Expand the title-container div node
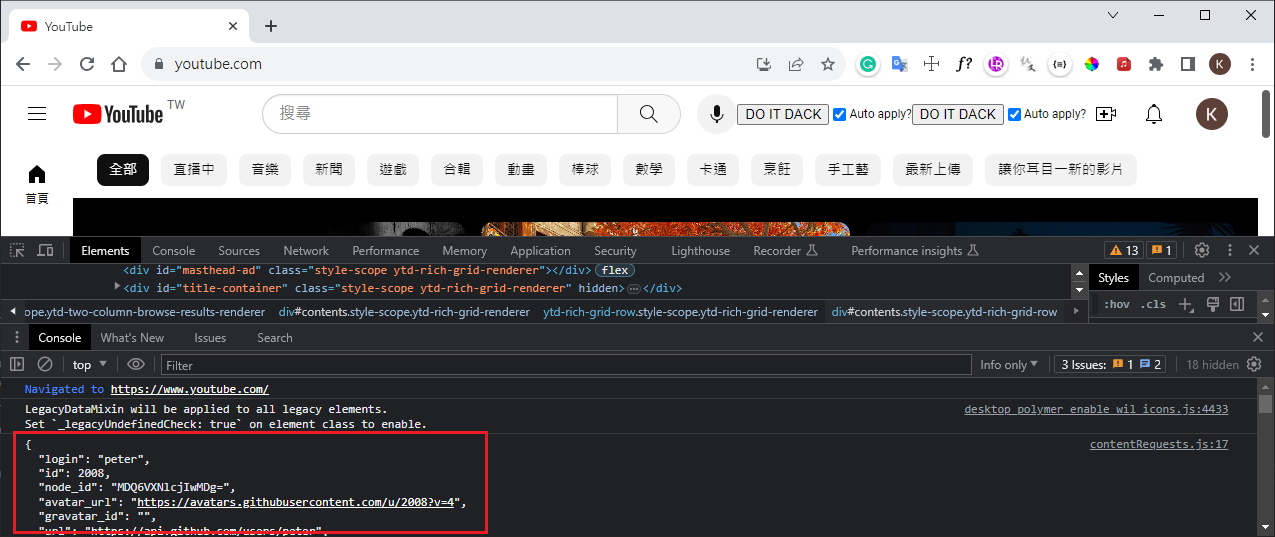Viewport: 1275px width, 537px height. tap(116, 288)
